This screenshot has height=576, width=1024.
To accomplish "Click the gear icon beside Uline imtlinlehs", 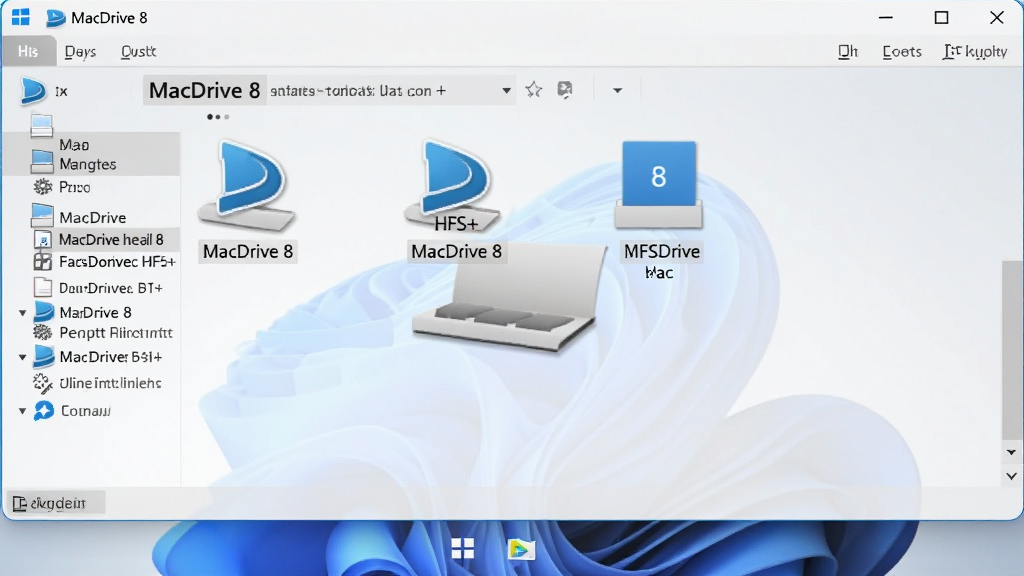I will coord(43,383).
